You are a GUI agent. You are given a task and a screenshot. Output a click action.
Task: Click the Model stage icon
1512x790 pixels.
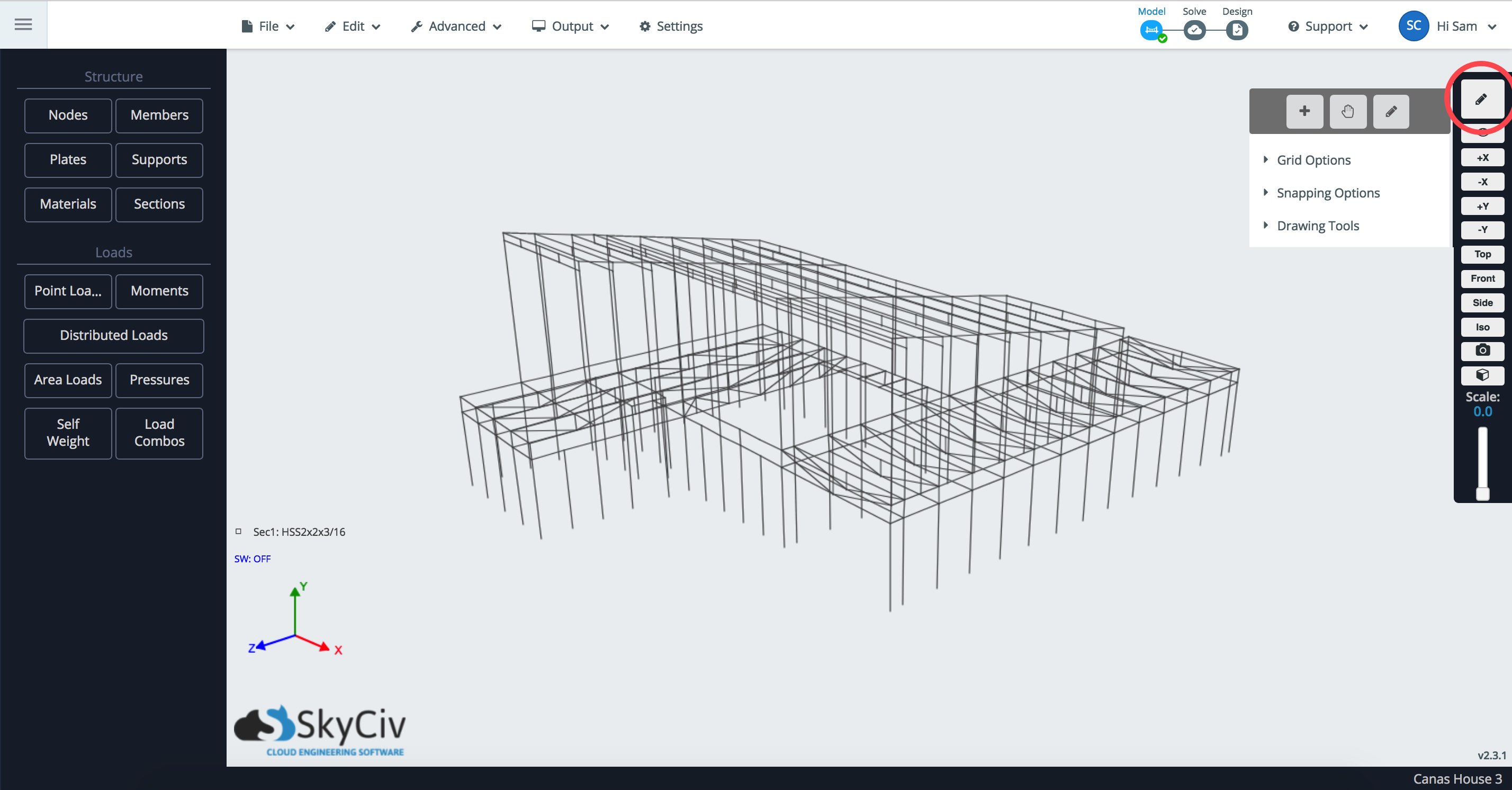[1151, 30]
